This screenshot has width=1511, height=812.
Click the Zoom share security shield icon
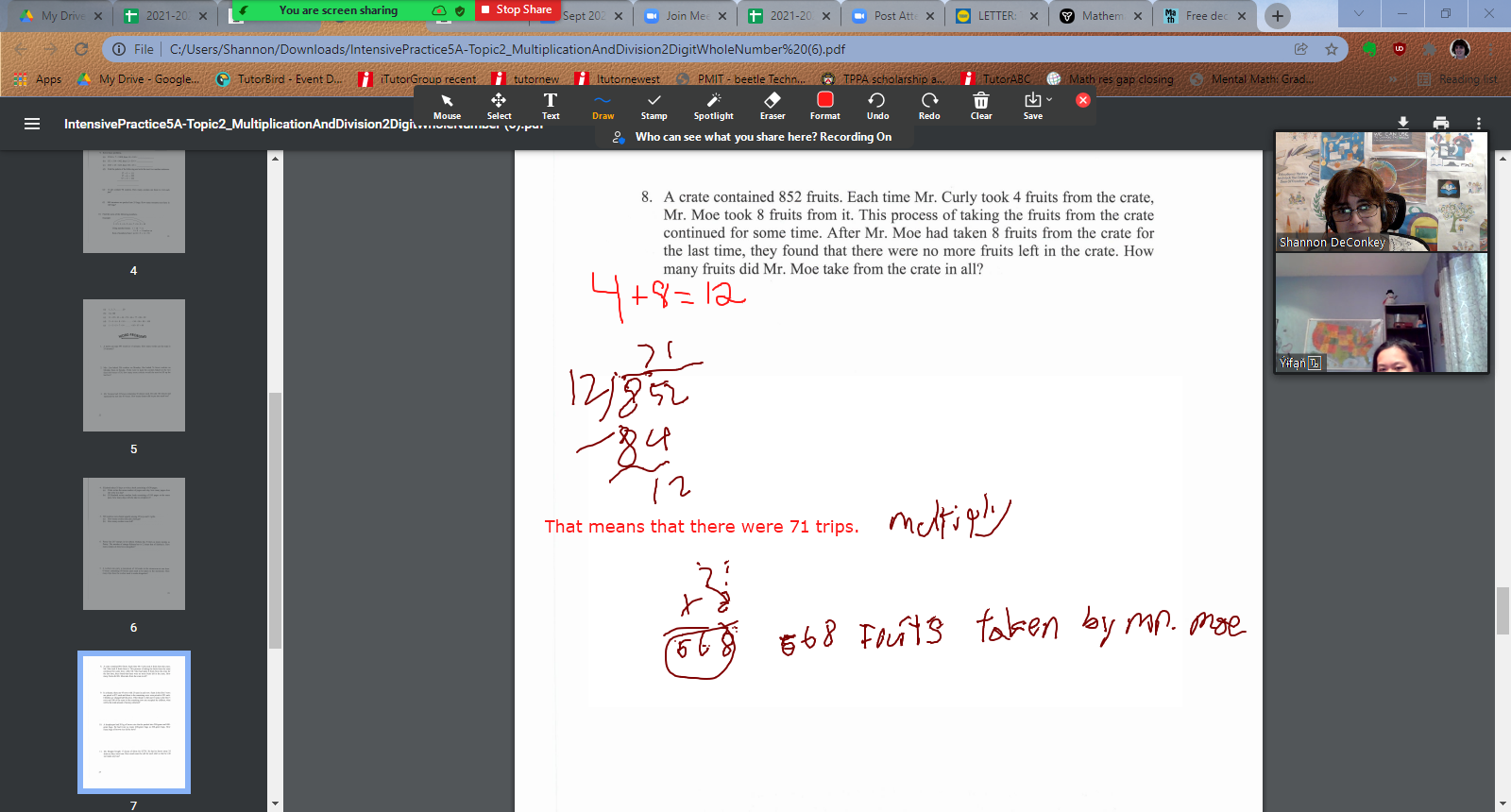click(x=460, y=10)
